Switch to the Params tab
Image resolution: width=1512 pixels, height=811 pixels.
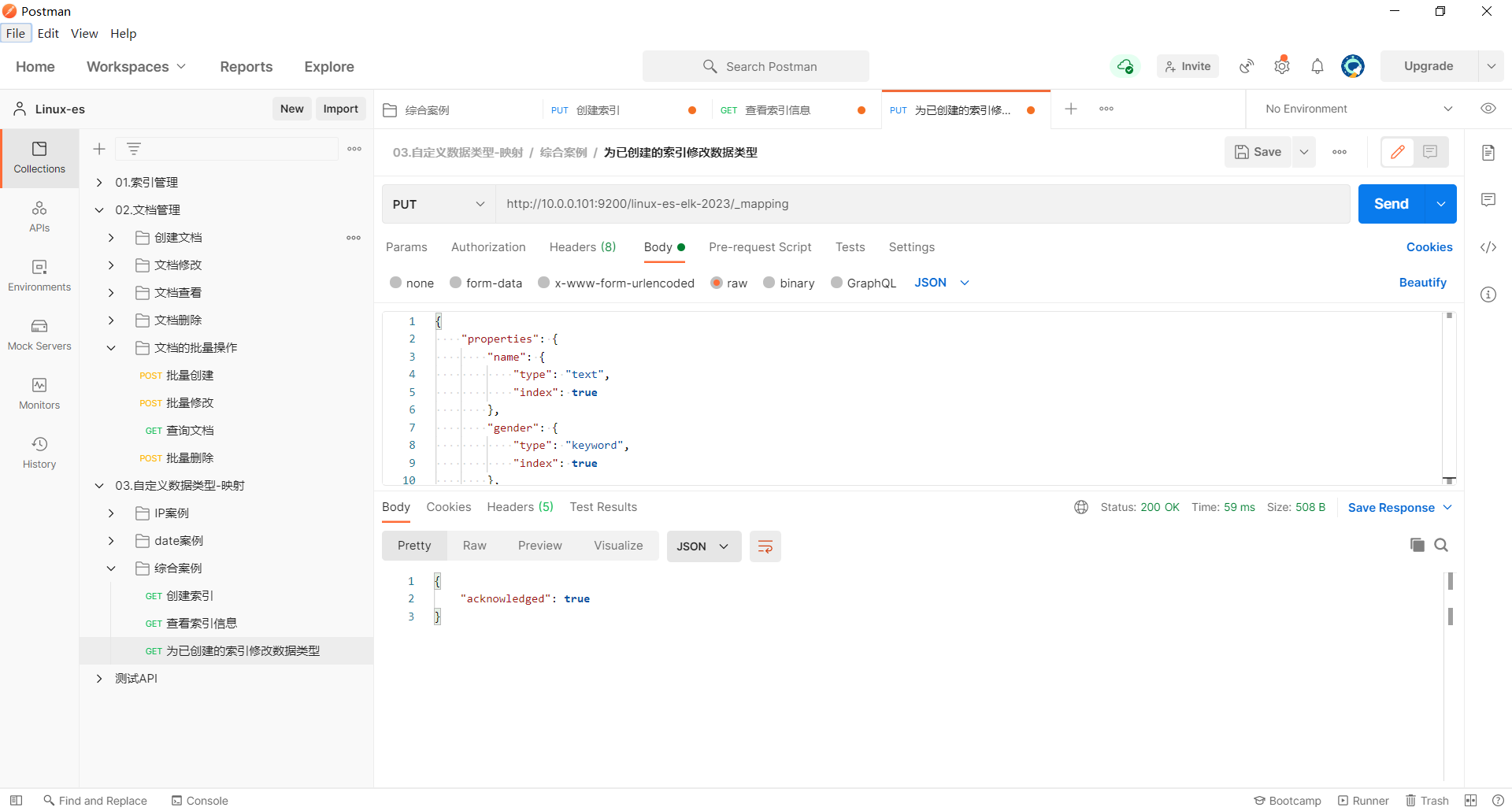(406, 247)
